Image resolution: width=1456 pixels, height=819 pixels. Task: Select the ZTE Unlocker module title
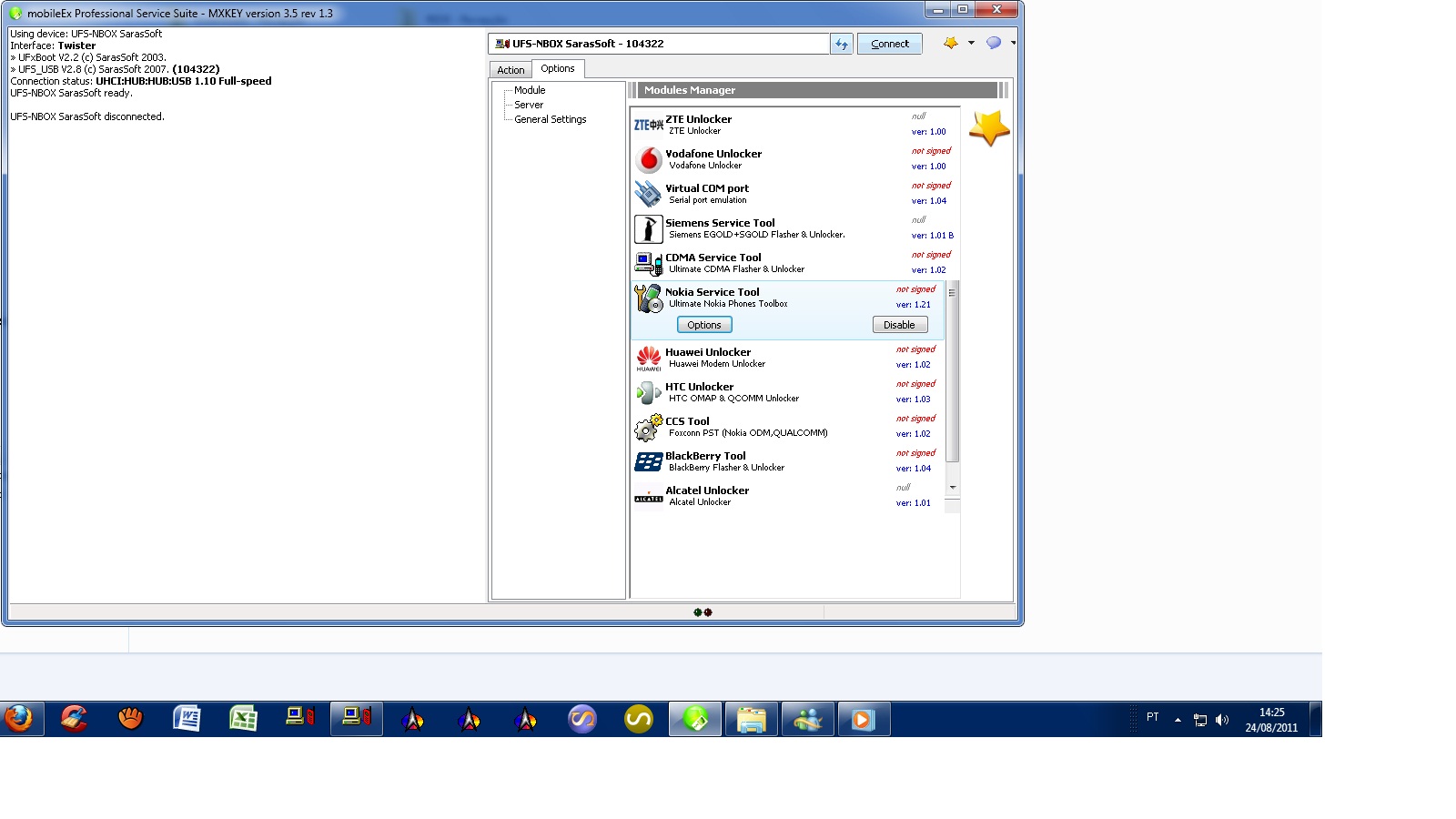pyautogui.click(x=698, y=119)
